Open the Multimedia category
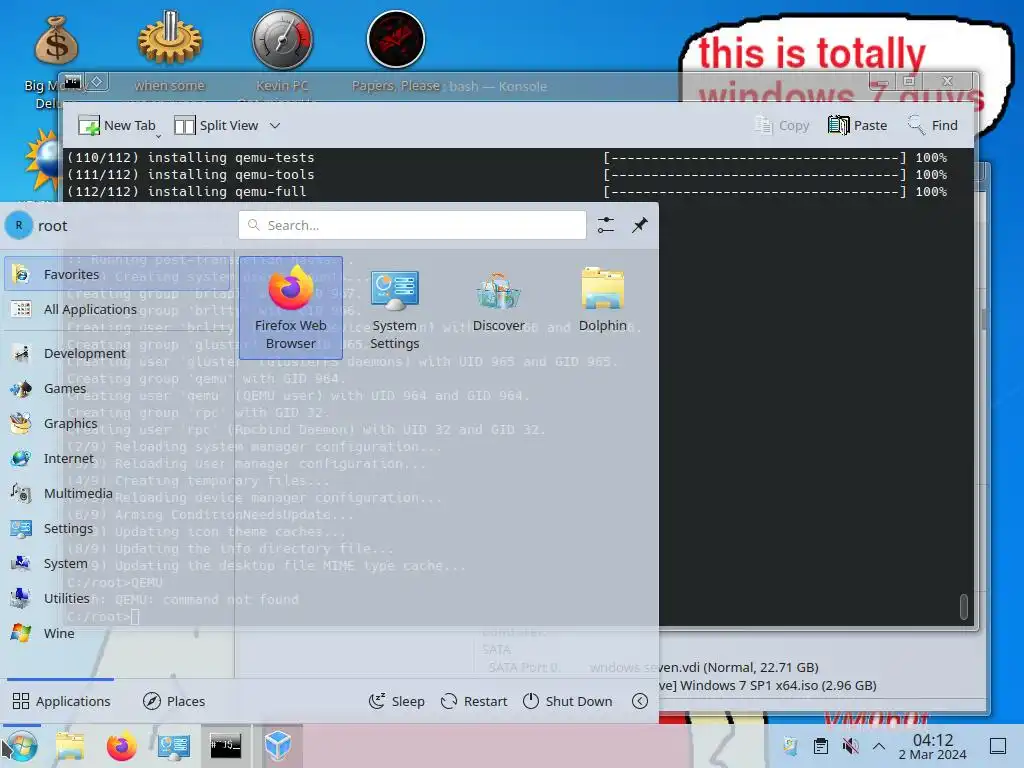1024x768 pixels. tap(117, 493)
